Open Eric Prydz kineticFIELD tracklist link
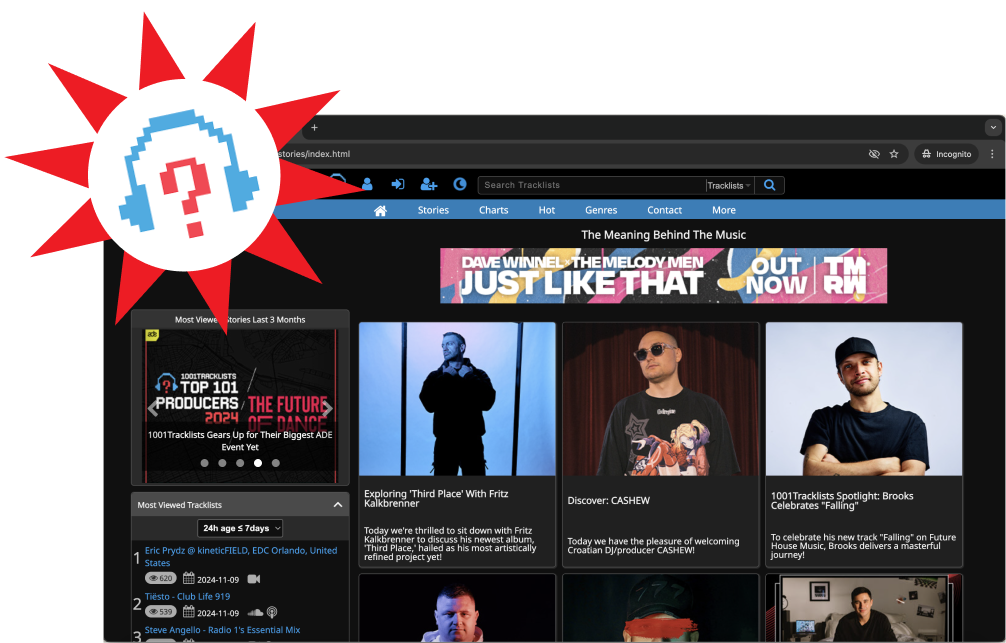Viewport: 1006px width, 643px height. (x=241, y=556)
